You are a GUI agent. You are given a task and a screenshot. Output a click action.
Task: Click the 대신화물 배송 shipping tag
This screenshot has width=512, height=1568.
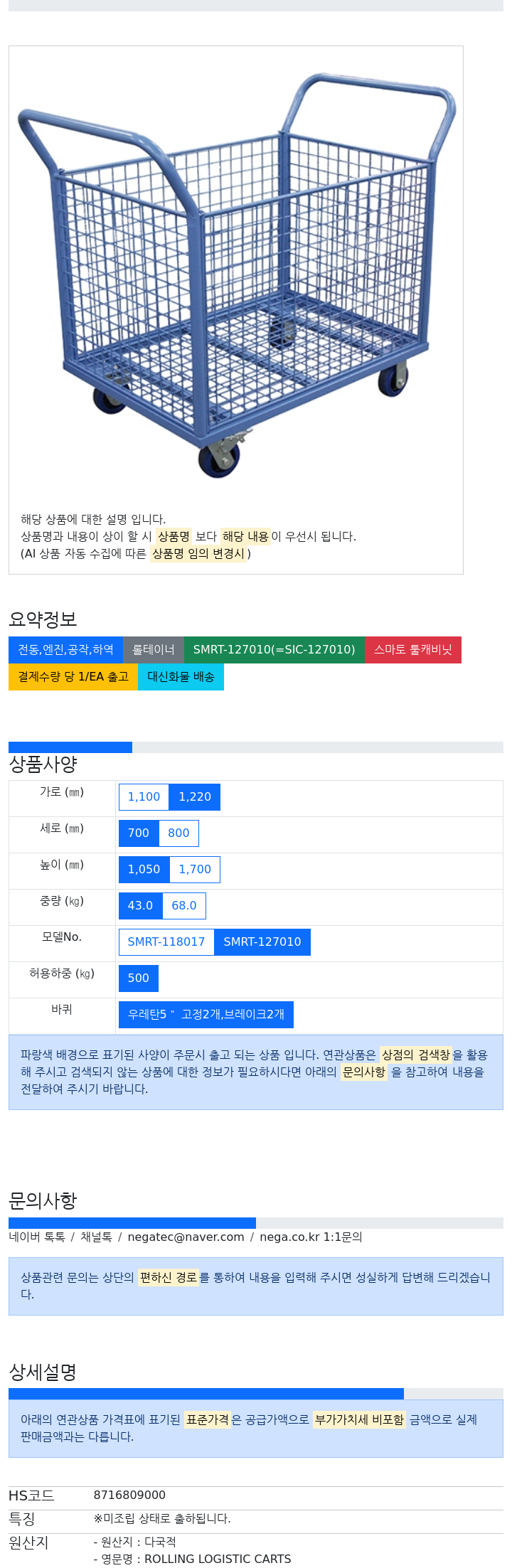click(181, 677)
